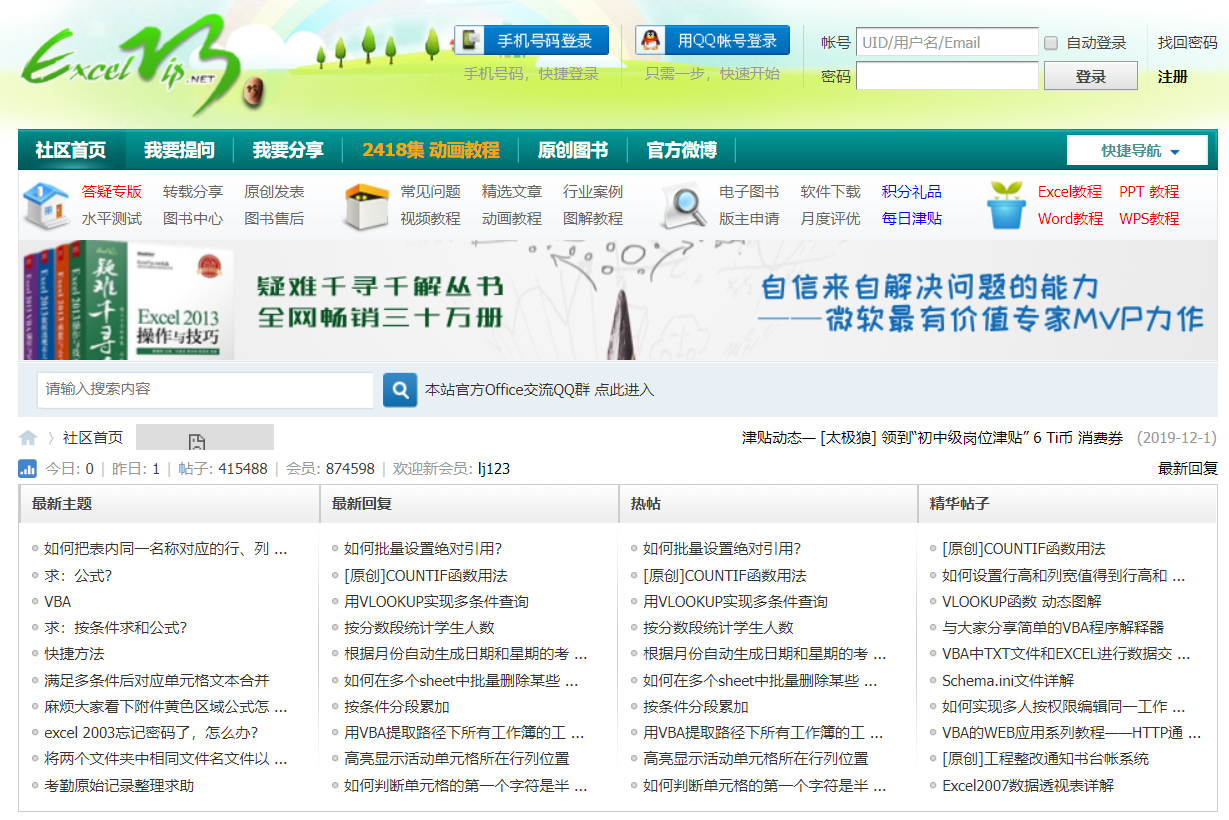Open the 每日津贴 link
The height and width of the screenshot is (820, 1229).
pos(912,218)
